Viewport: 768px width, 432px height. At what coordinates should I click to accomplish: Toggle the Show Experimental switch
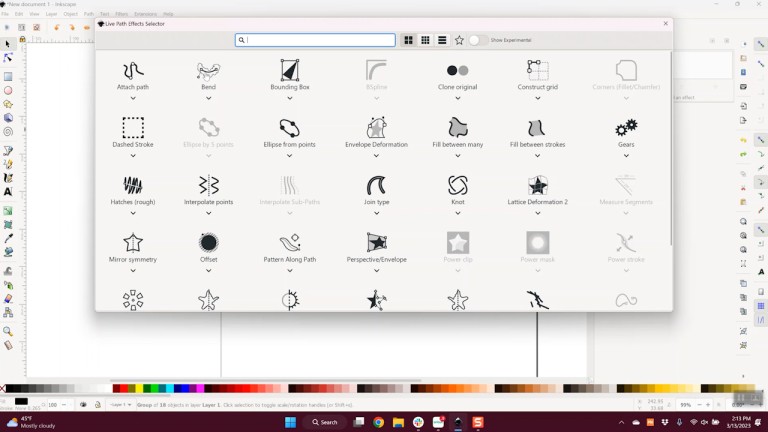[x=477, y=40]
